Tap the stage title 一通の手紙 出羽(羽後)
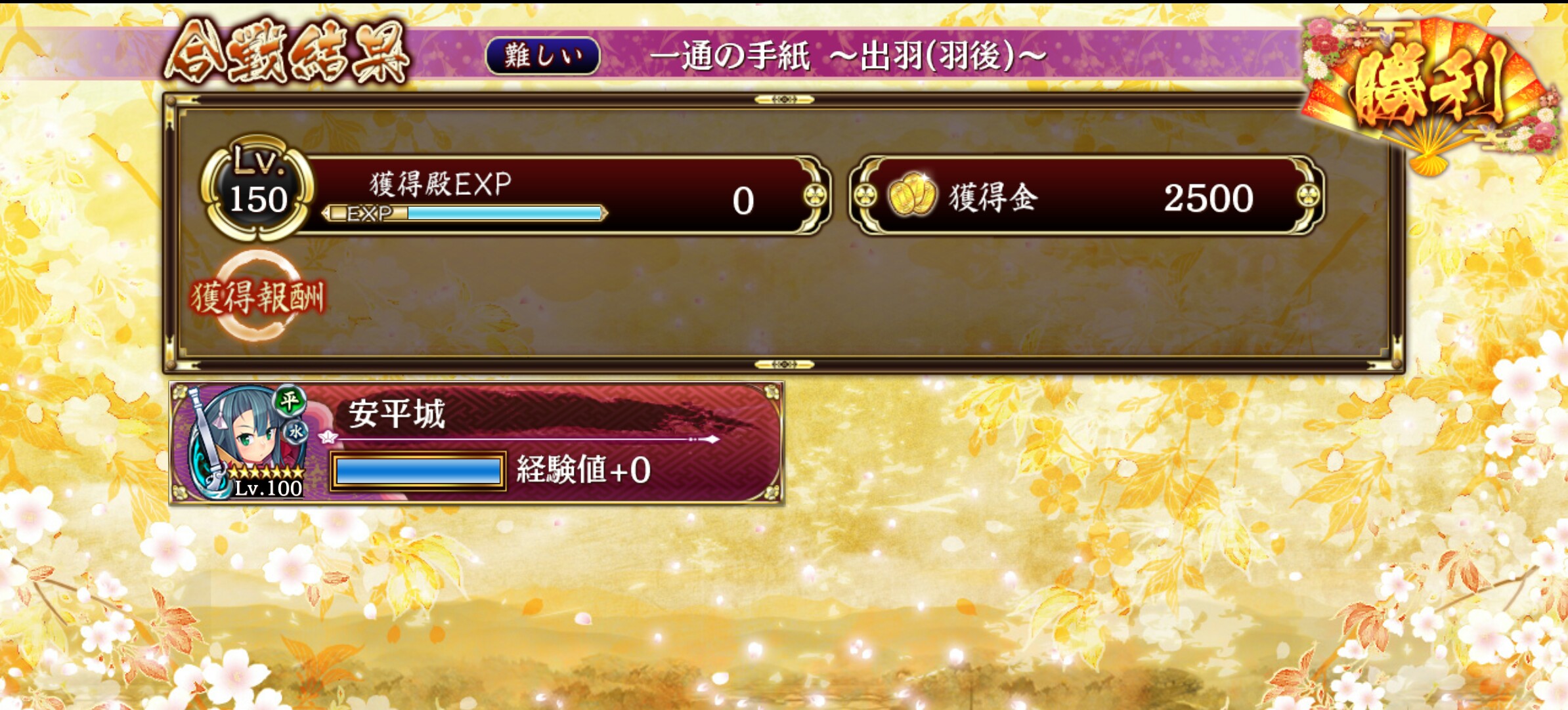 [x=848, y=56]
